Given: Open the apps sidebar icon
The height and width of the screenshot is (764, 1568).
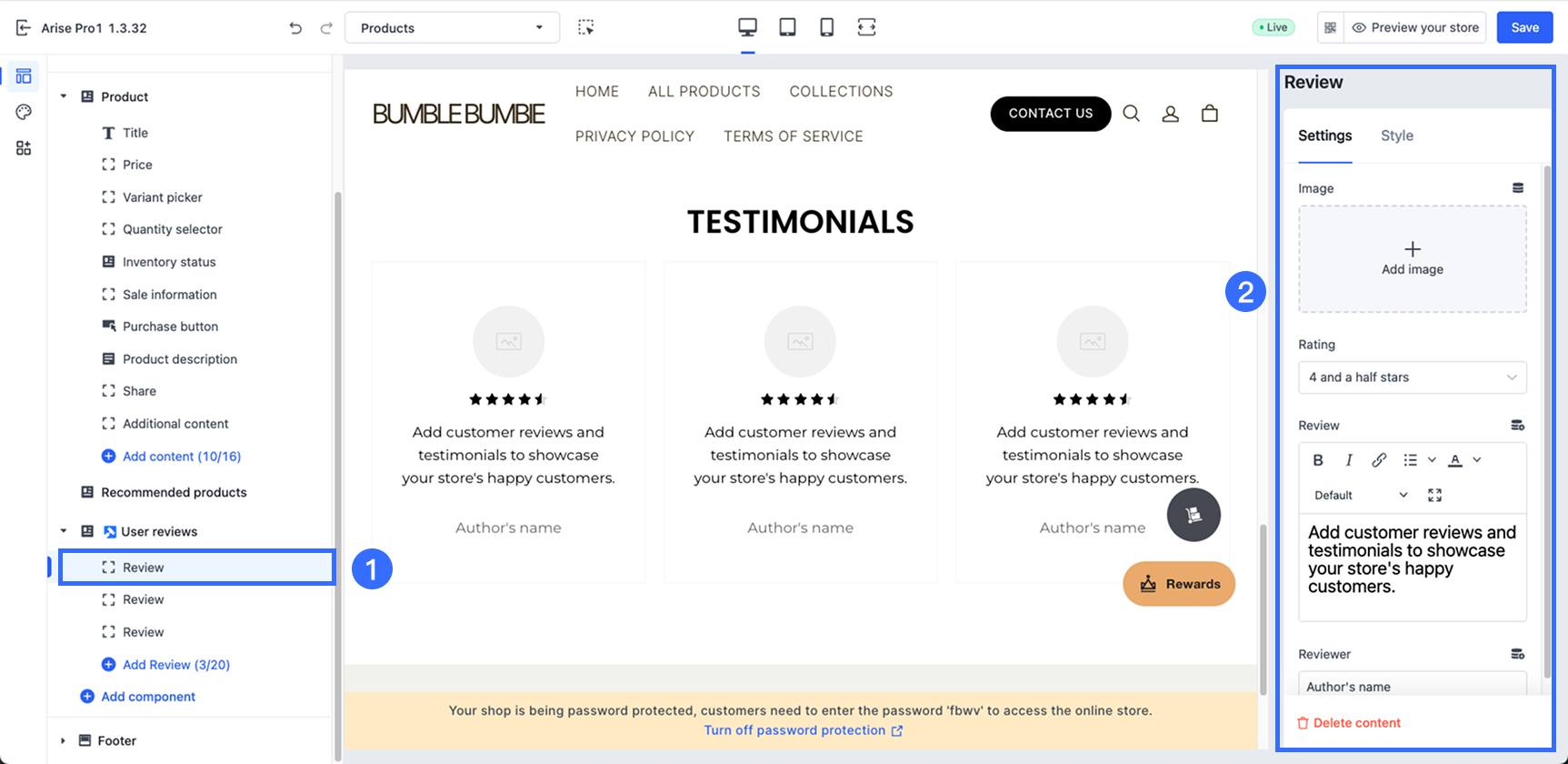Looking at the screenshot, I should click(24, 148).
